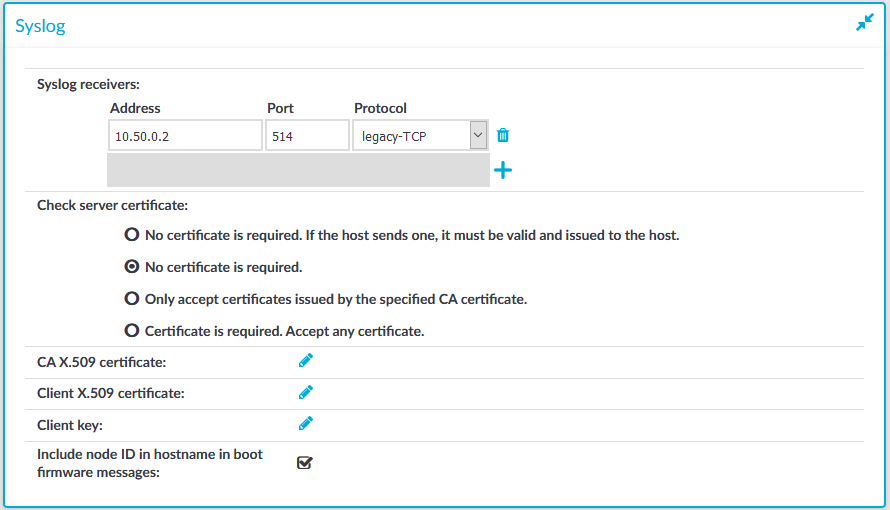Edit the Client X.509 certificate
This screenshot has width=890, height=510.
(305, 393)
